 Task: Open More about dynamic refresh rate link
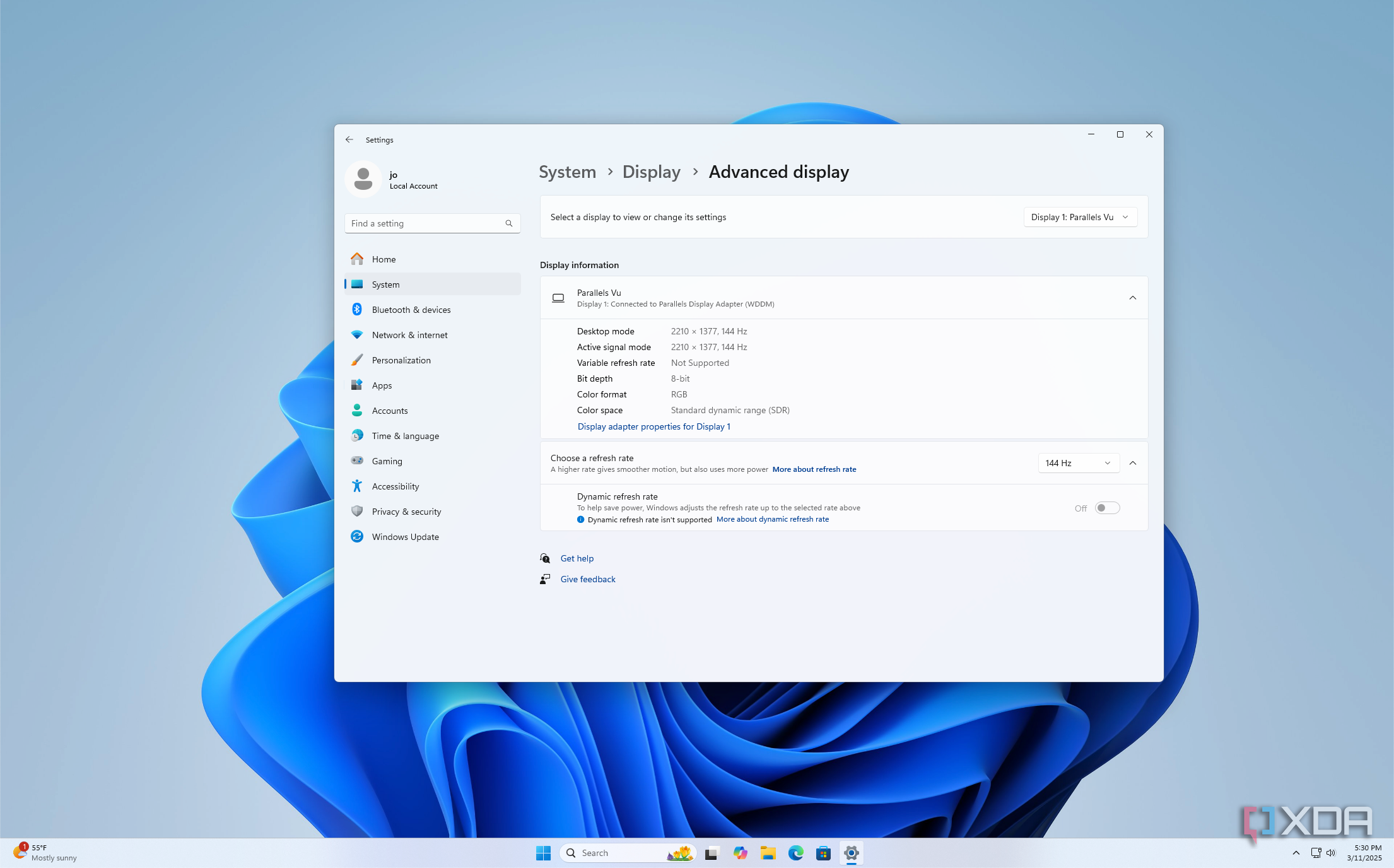coord(773,519)
